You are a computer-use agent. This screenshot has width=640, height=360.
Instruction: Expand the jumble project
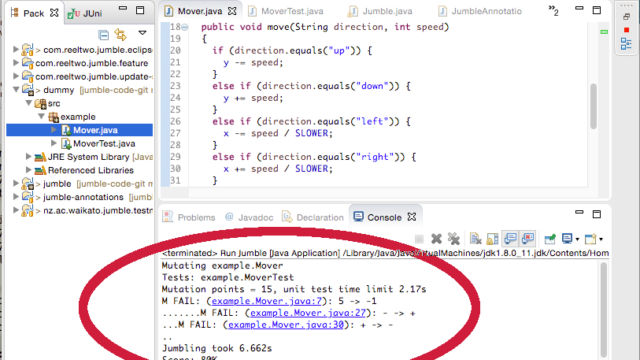[16, 183]
